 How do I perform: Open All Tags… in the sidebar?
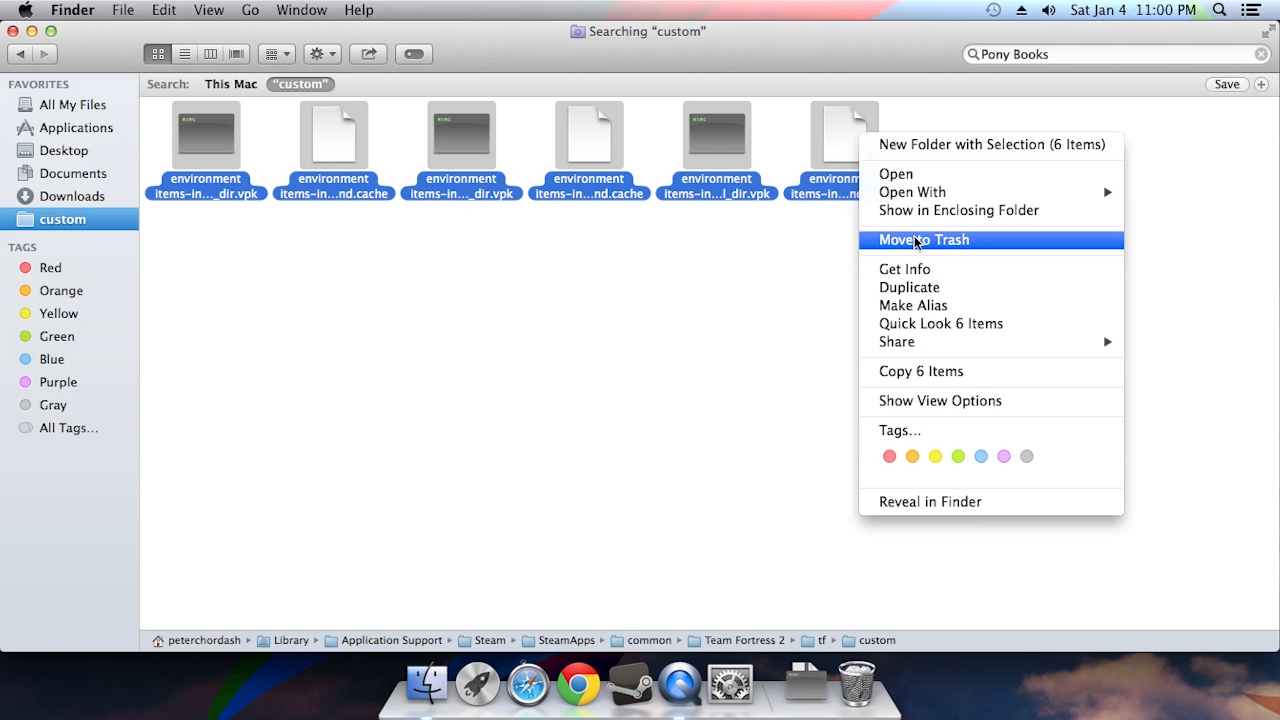point(70,428)
